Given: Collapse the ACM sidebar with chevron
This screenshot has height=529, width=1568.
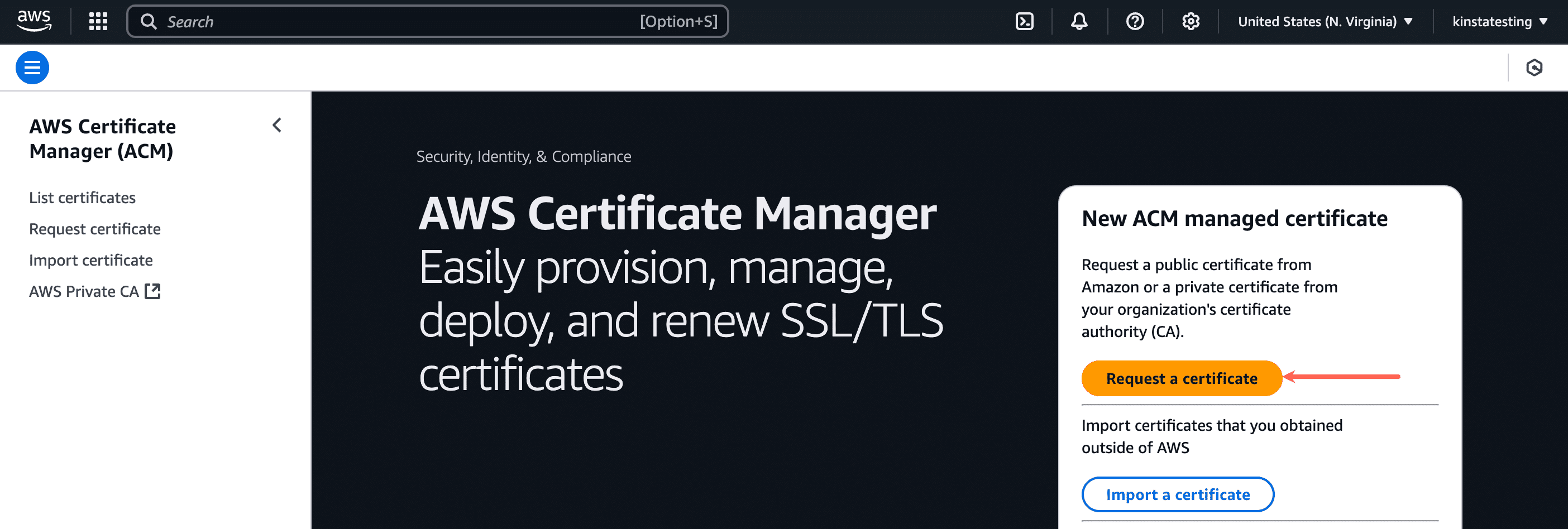Looking at the screenshot, I should 277,125.
